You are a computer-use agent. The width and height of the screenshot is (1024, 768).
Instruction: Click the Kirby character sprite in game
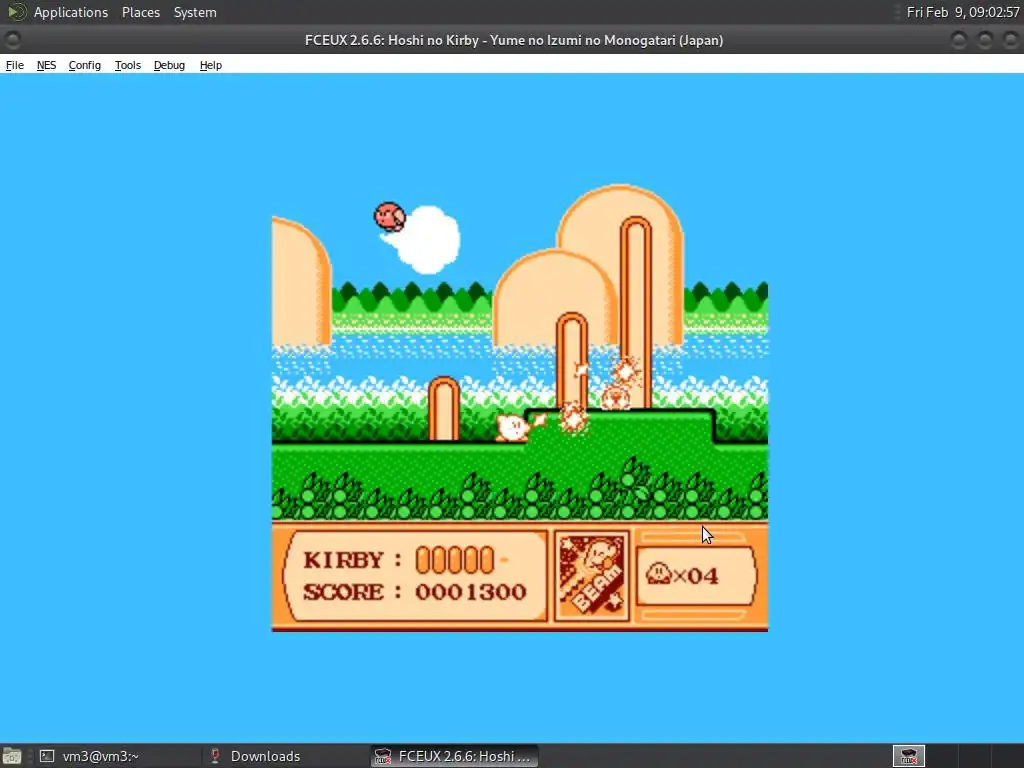pos(512,428)
